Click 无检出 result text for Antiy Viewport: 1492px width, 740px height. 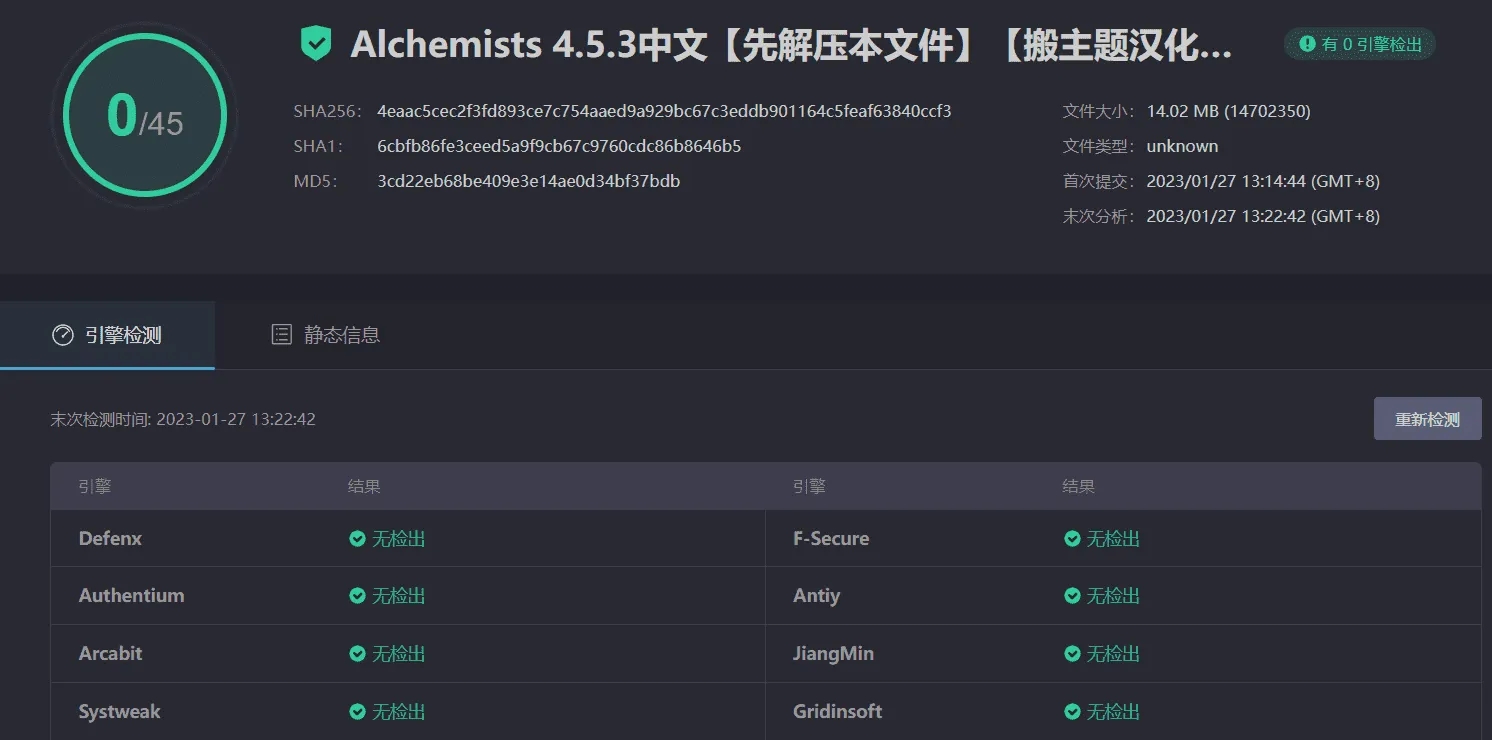1113,596
